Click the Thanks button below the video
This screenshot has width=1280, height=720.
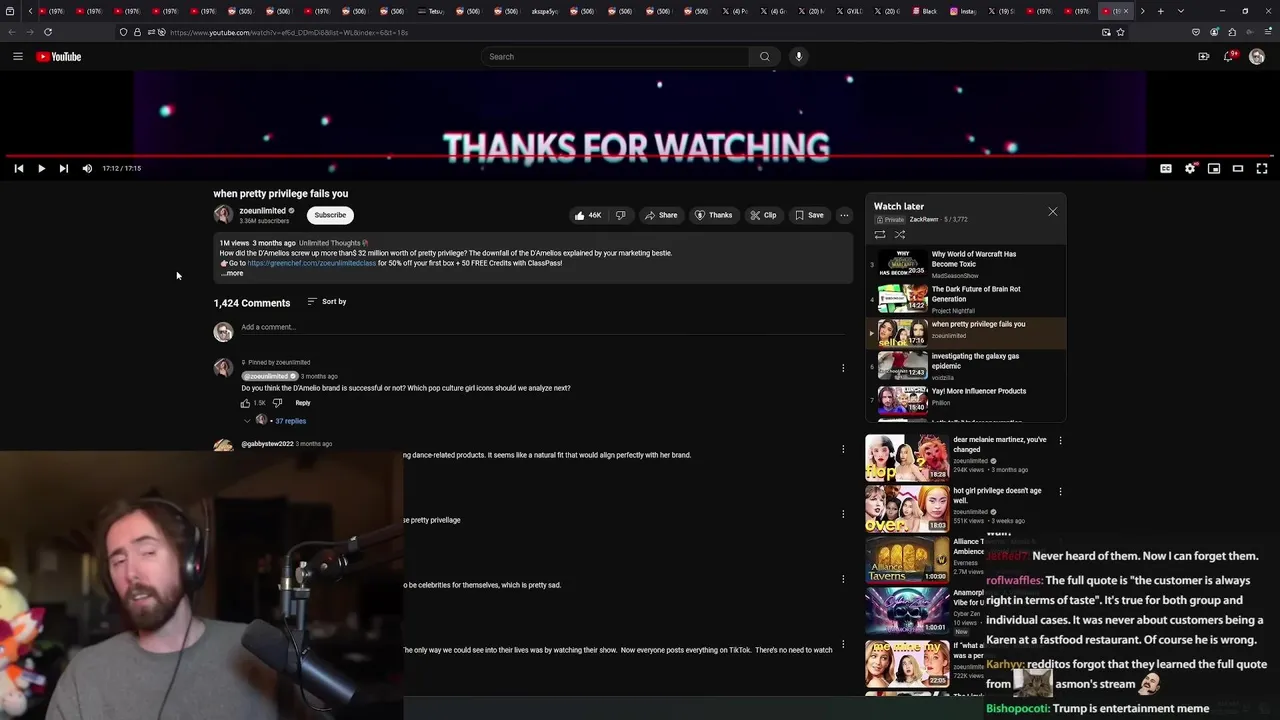click(x=714, y=215)
